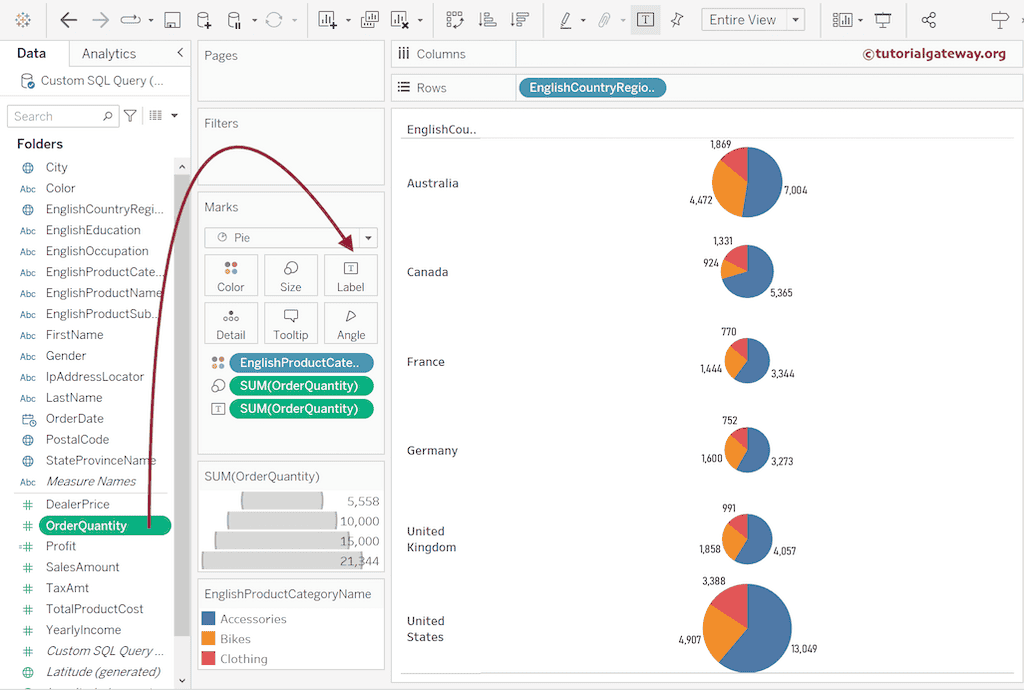This screenshot has width=1024, height=690.
Task: Add a new data source
Action: coord(204,20)
